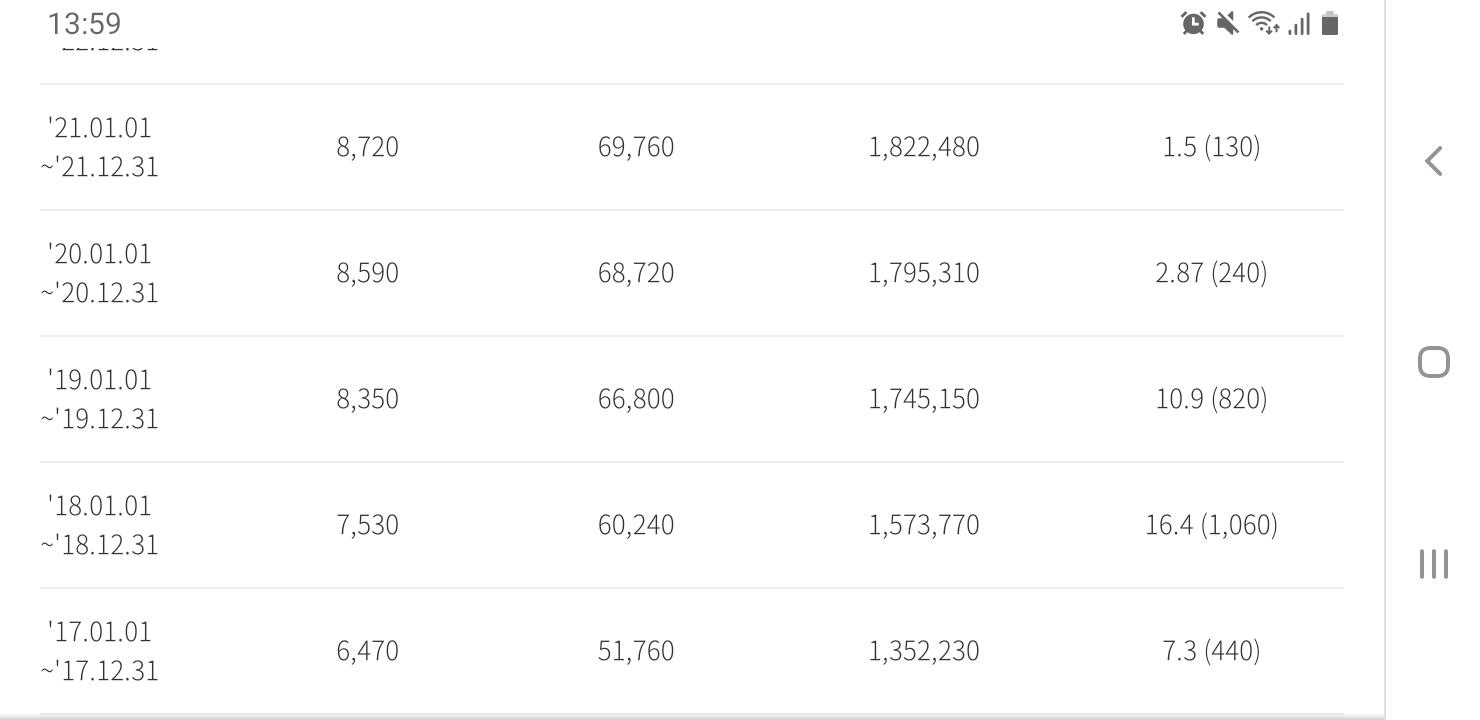
Task: Tap the cellular signal bars icon
Action: click(x=1299, y=24)
